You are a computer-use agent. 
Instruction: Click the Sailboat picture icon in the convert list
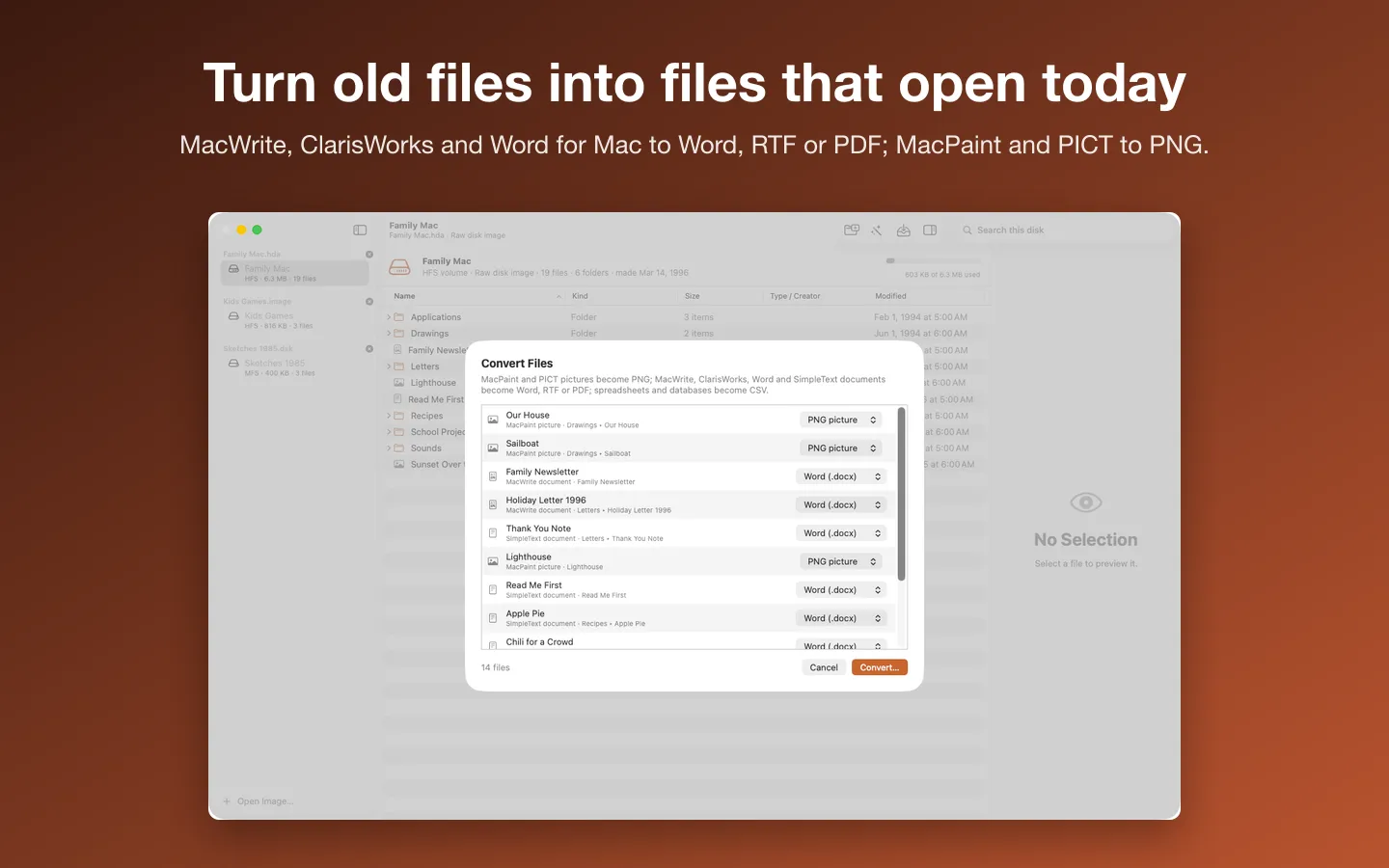493,448
